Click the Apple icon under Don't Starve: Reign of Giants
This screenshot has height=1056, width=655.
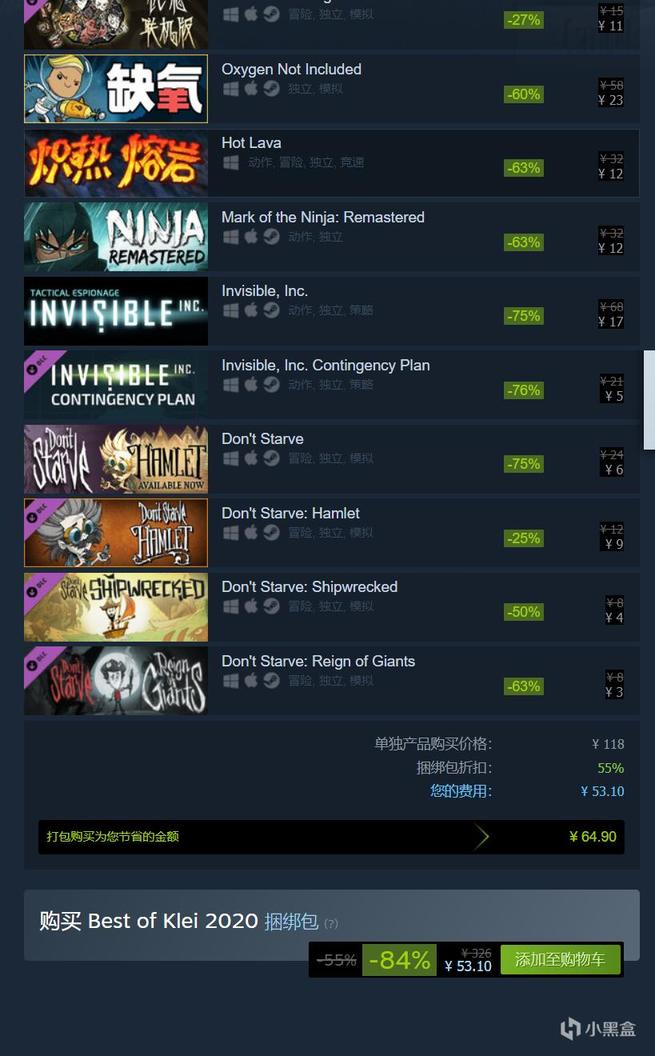click(x=251, y=681)
